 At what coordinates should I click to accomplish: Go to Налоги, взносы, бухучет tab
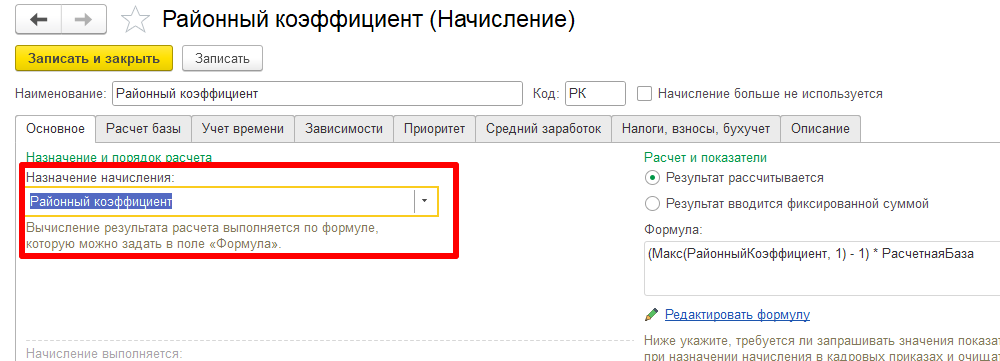(x=696, y=128)
